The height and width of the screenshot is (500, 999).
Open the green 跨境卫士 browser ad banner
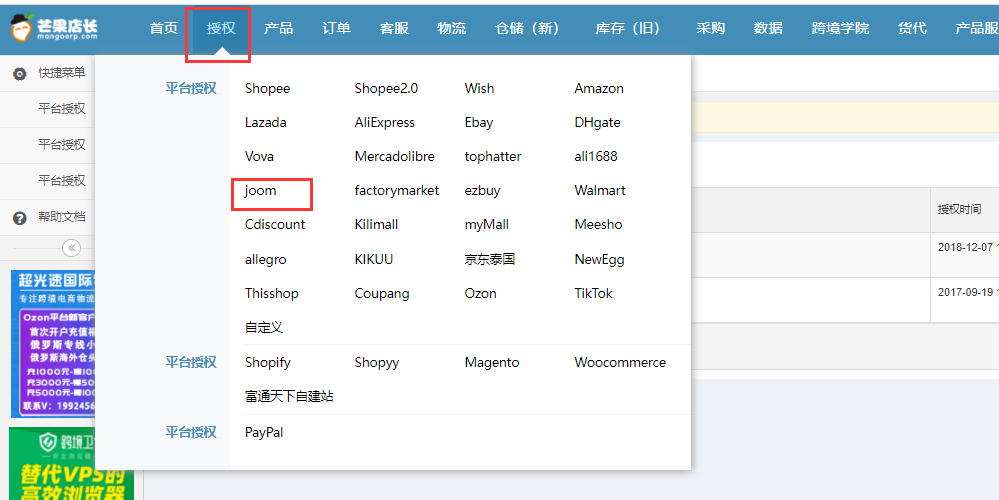(71, 464)
